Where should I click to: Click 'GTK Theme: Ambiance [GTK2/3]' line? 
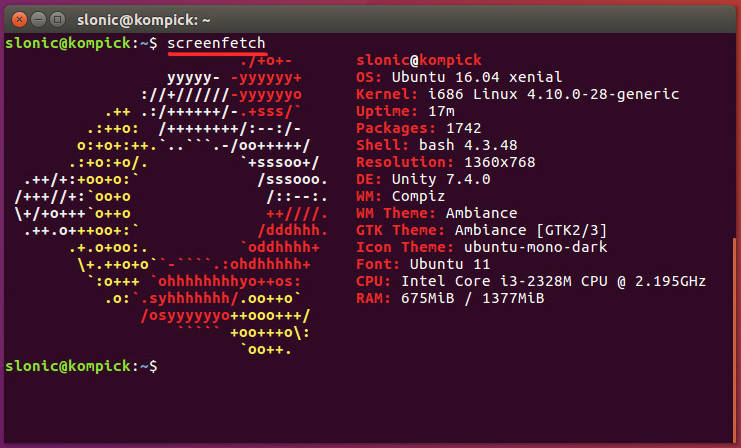(x=482, y=230)
